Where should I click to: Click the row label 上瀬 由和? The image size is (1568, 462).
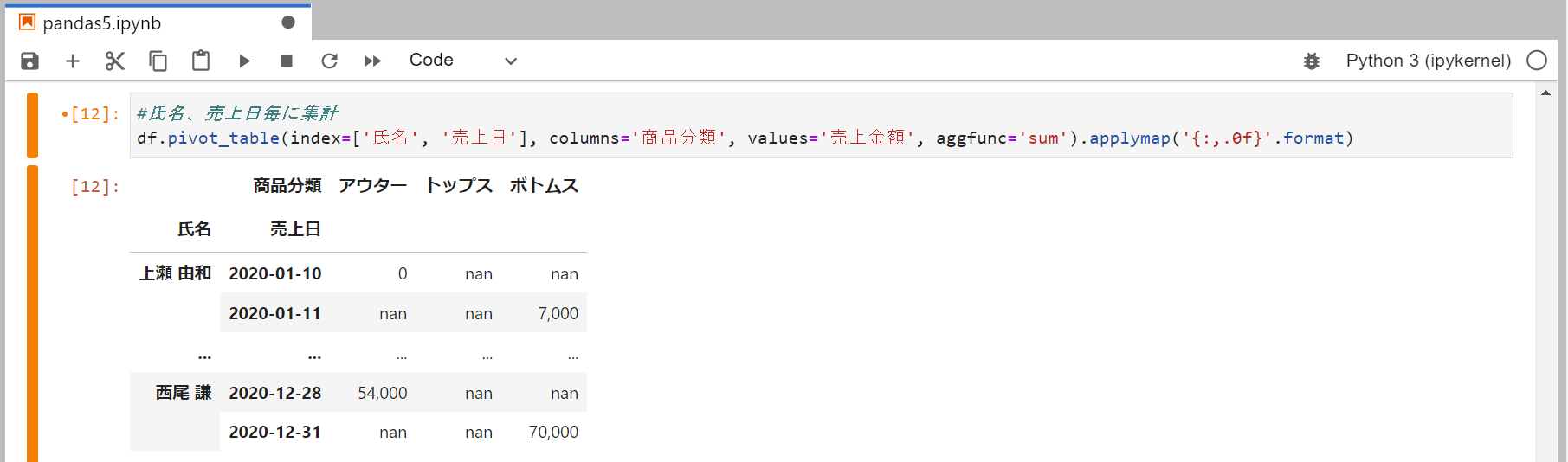point(175,273)
